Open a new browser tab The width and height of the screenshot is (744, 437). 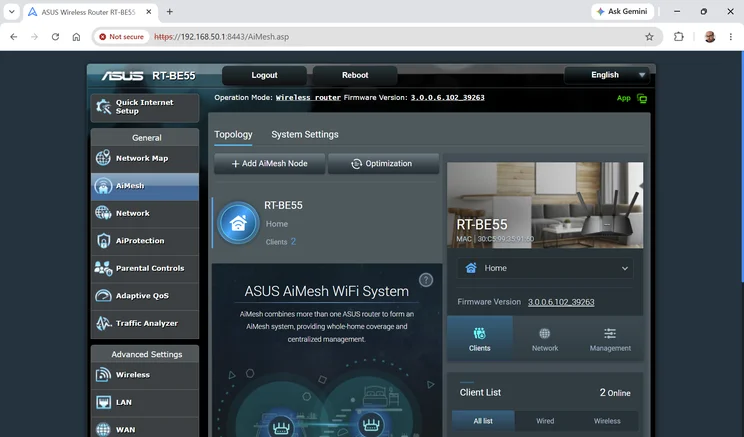click(x=169, y=12)
